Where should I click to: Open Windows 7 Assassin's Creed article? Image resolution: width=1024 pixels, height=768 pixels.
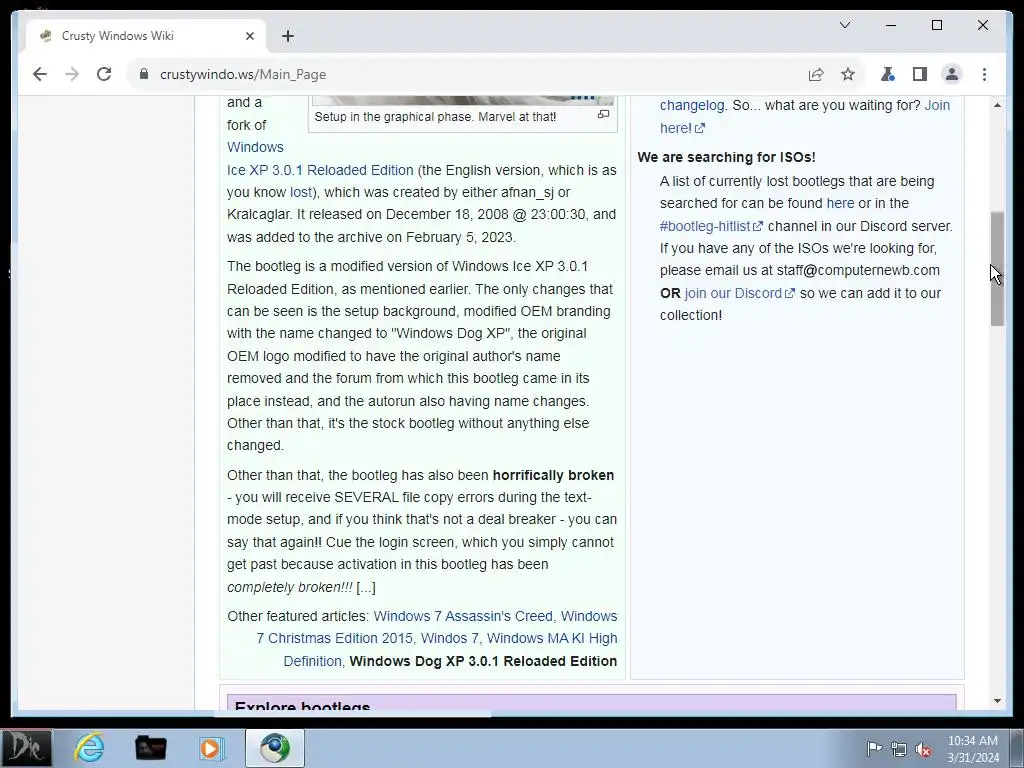[462, 616]
